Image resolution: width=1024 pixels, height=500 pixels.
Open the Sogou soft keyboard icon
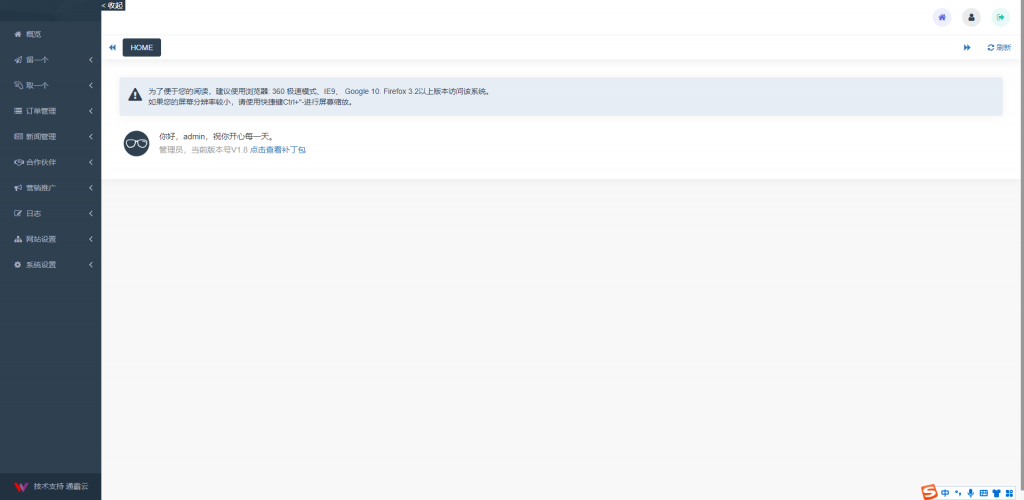click(x=983, y=492)
